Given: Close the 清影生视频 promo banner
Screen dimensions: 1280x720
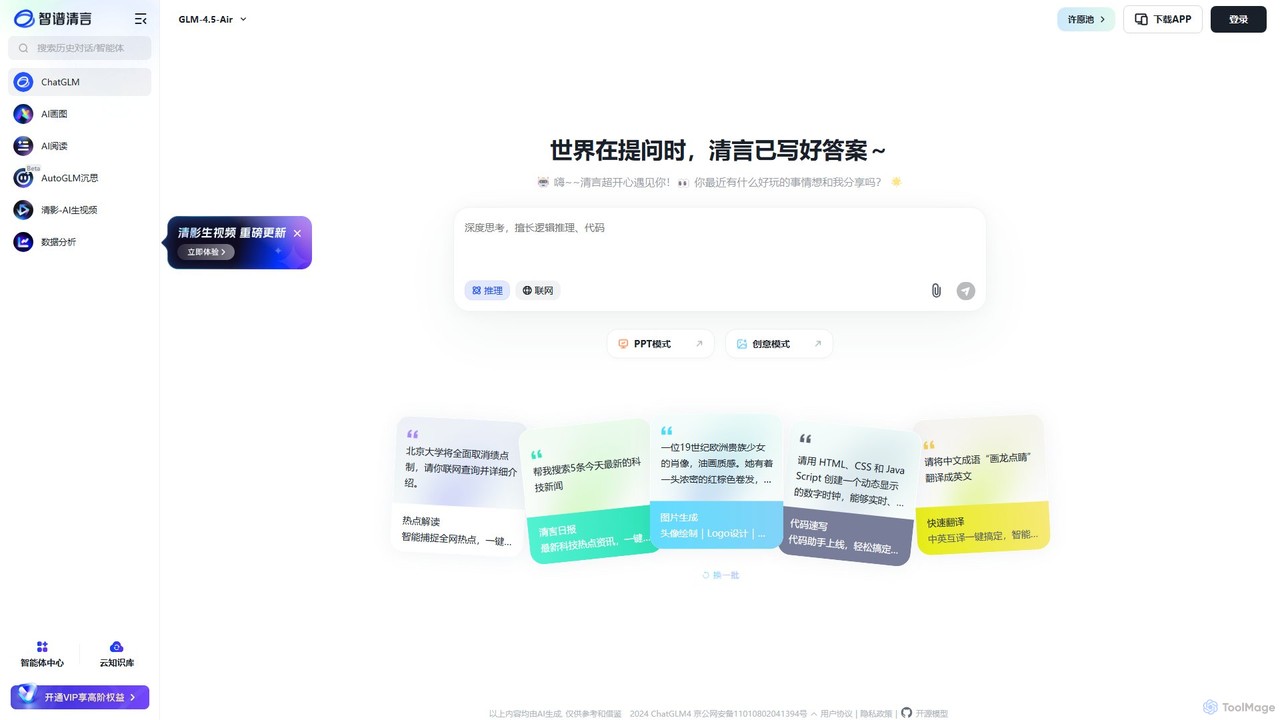Looking at the screenshot, I should click(x=297, y=233).
